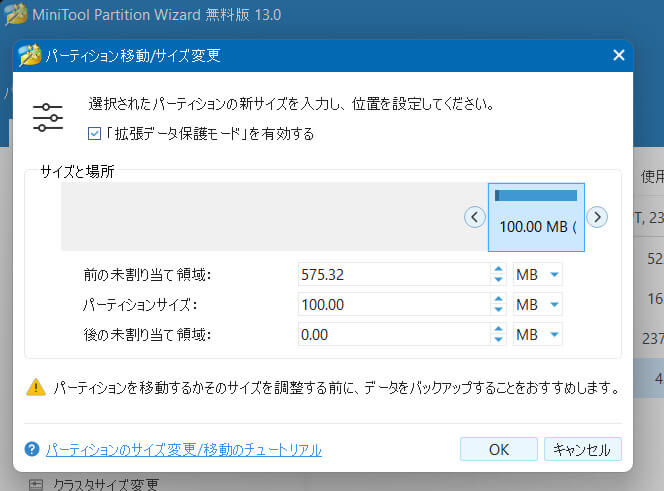
Task: Open パーティションのサイズ変更/移動のチュートリアル link
Action: coord(184,449)
